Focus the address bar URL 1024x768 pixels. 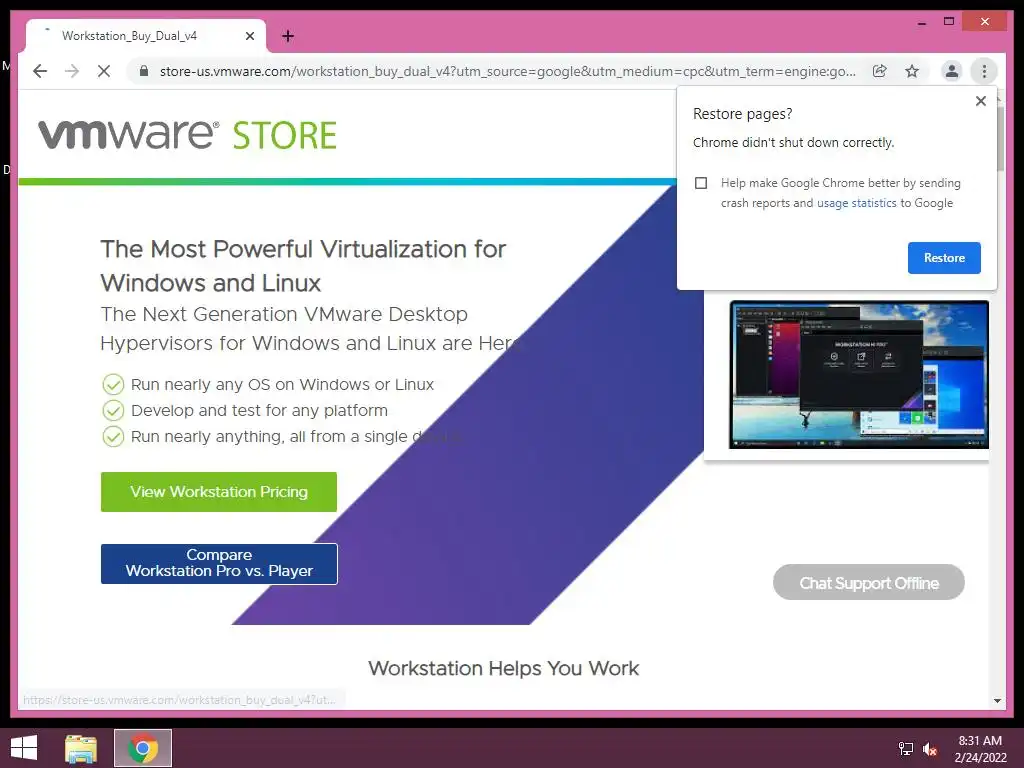(x=507, y=71)
